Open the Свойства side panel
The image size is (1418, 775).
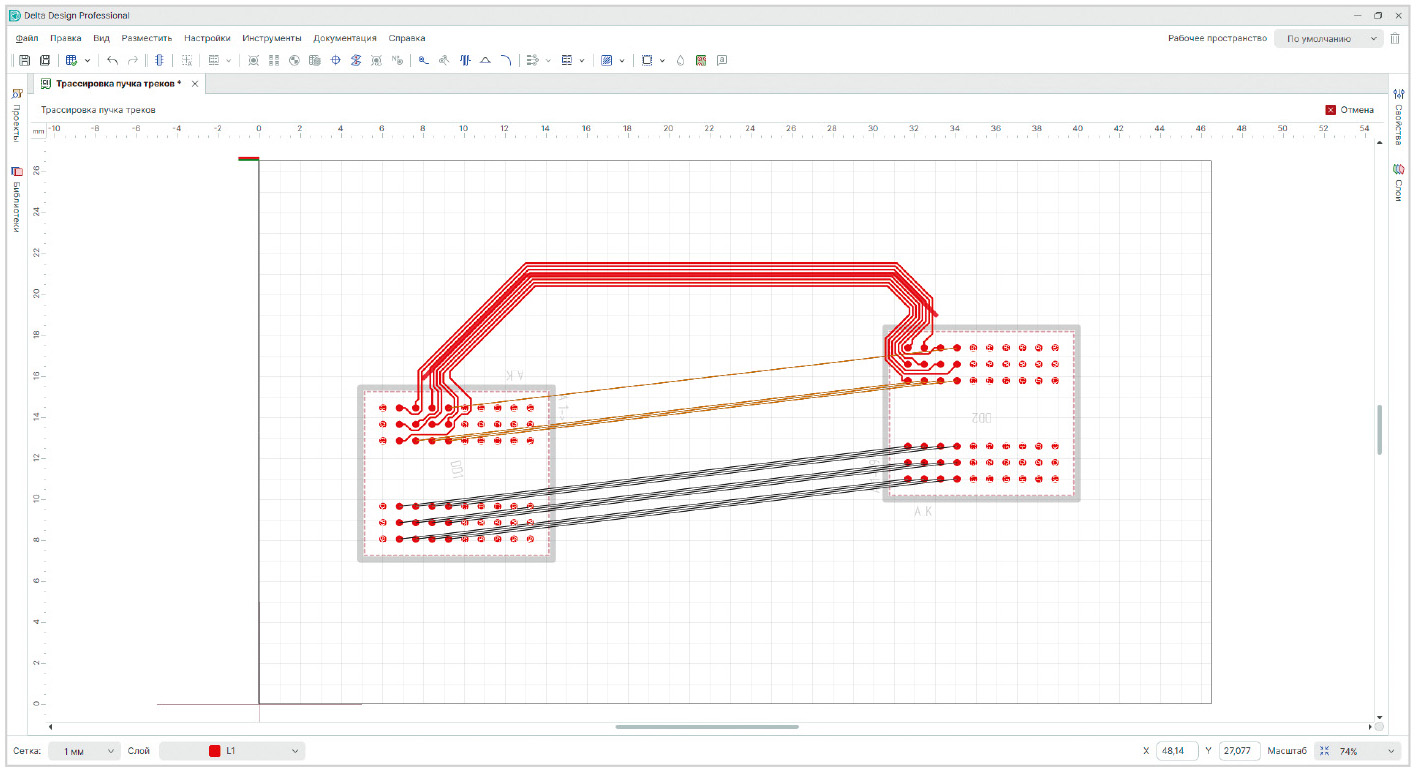pyautogui.click(x=1398, y=118)
